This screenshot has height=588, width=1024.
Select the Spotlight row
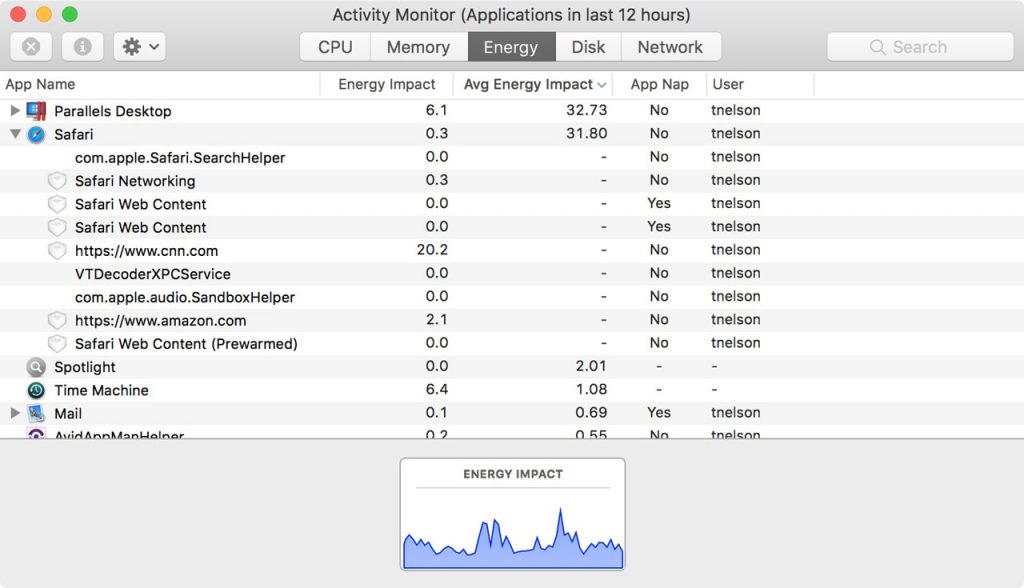coord(512,367)
